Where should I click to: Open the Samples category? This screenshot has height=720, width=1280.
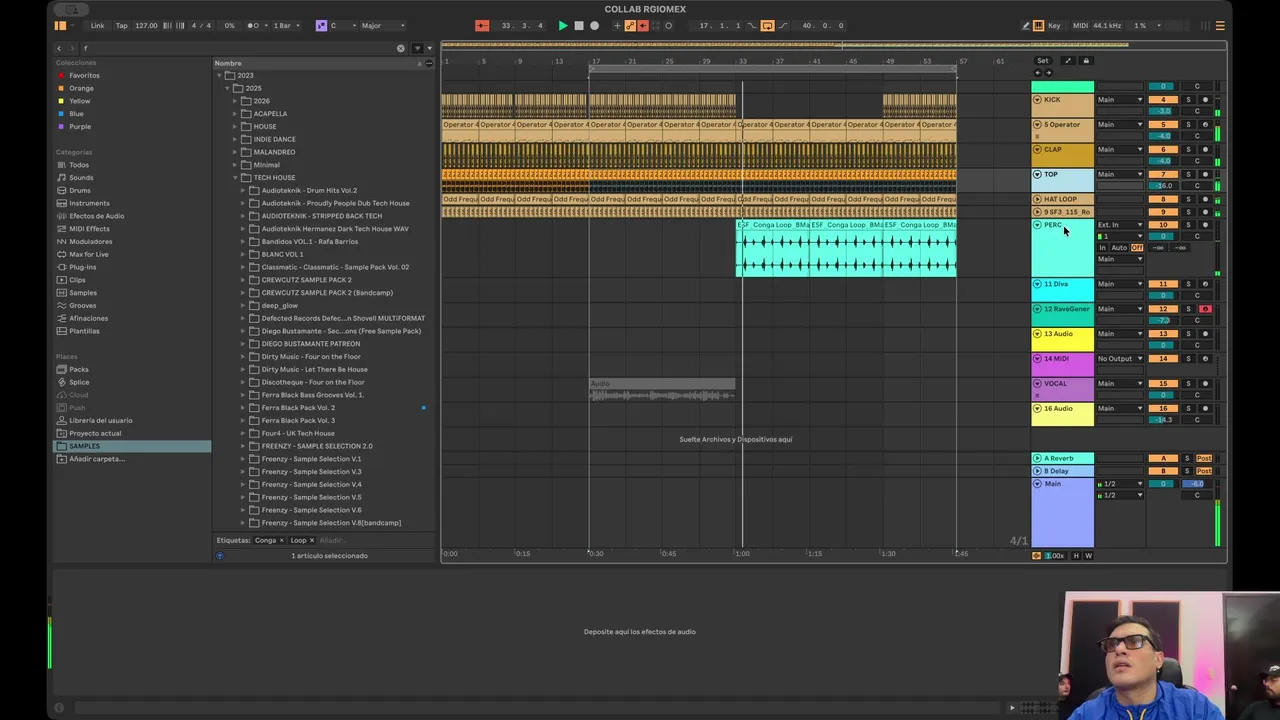(83, 293)
